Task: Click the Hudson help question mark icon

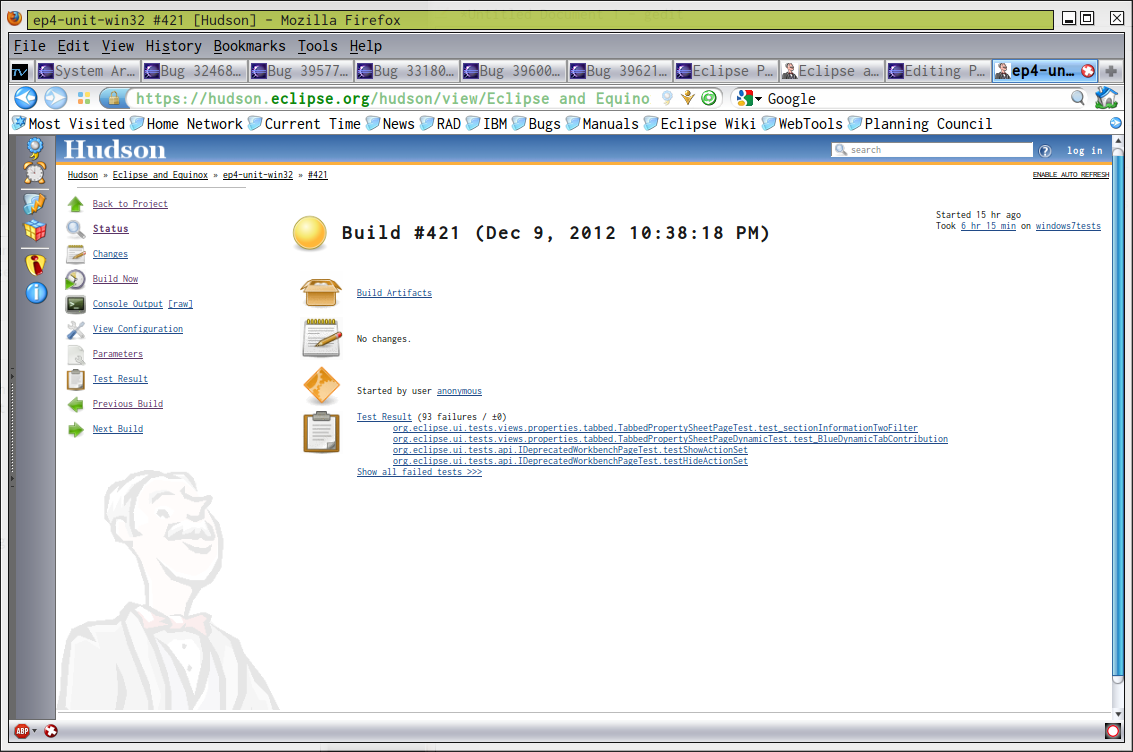Action: [1045, 151]
